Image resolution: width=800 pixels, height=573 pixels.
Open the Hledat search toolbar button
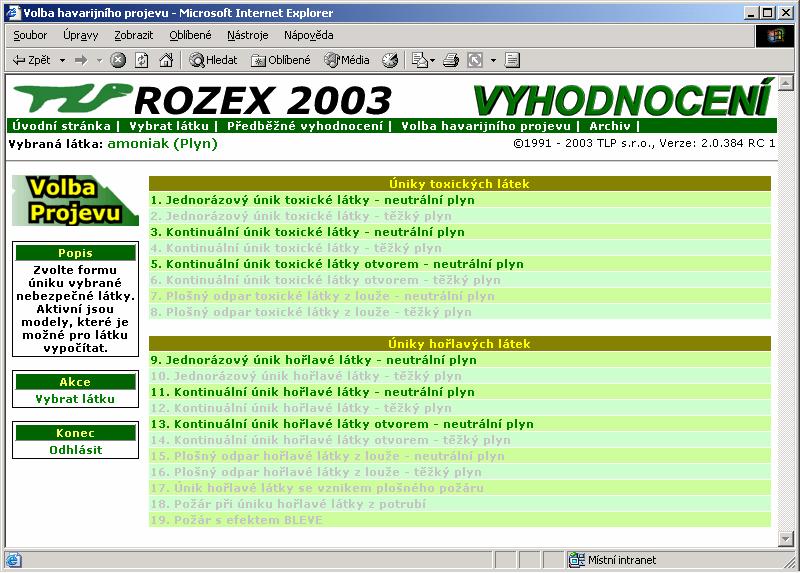(x=213, y=60)
